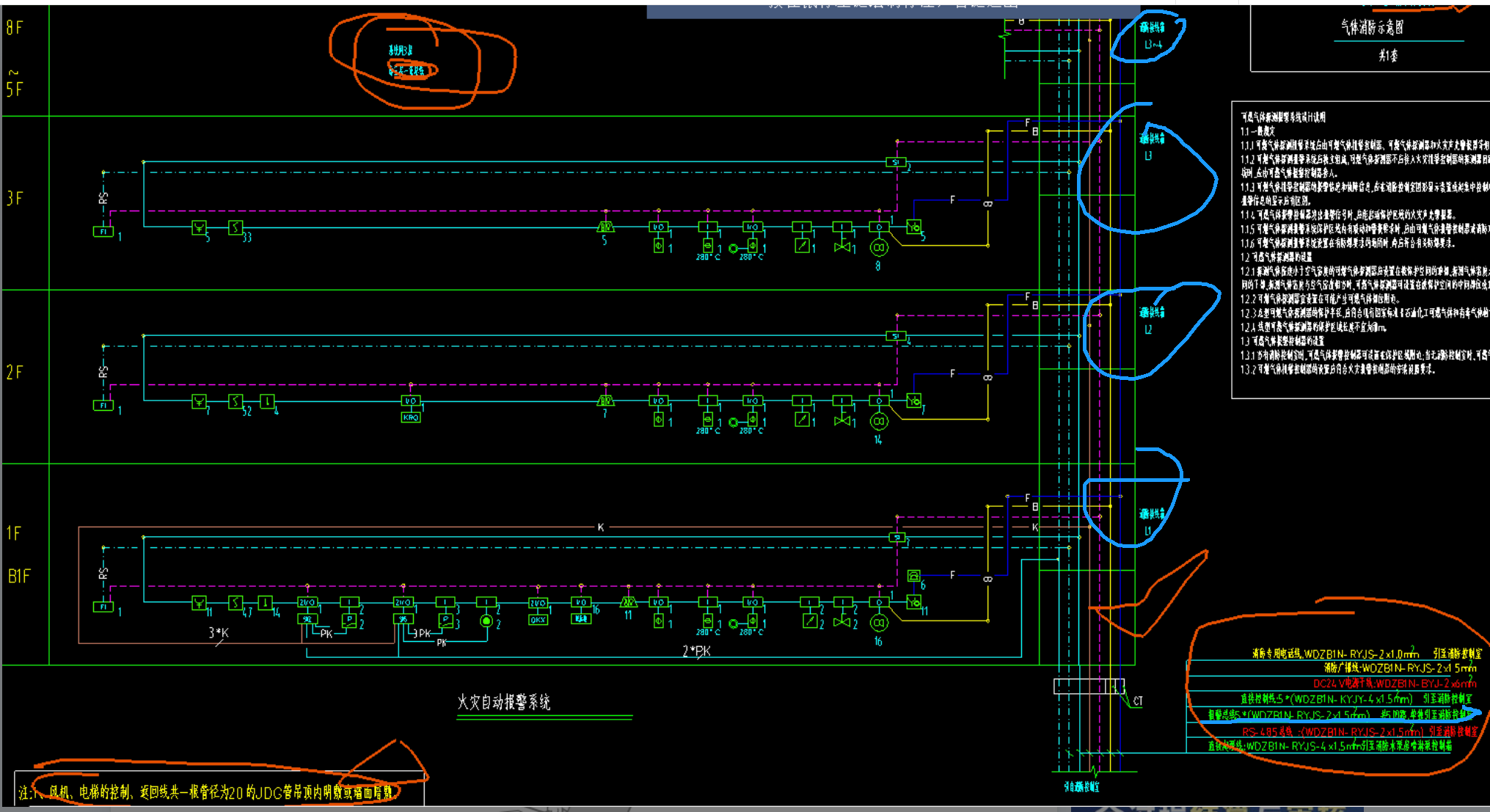Select the S detector labeled 52

tap(235, 401)
